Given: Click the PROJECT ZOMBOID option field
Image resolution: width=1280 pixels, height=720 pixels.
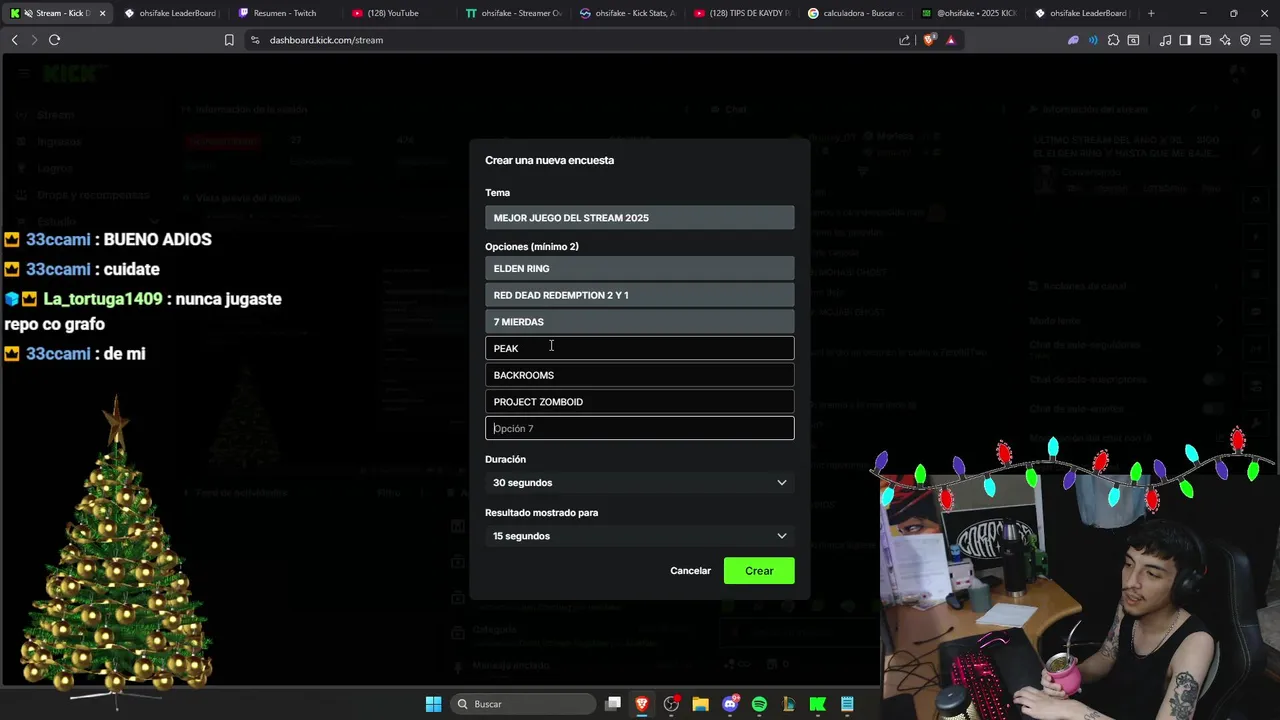Looking at the screenshot, I should tap(640, 402).
